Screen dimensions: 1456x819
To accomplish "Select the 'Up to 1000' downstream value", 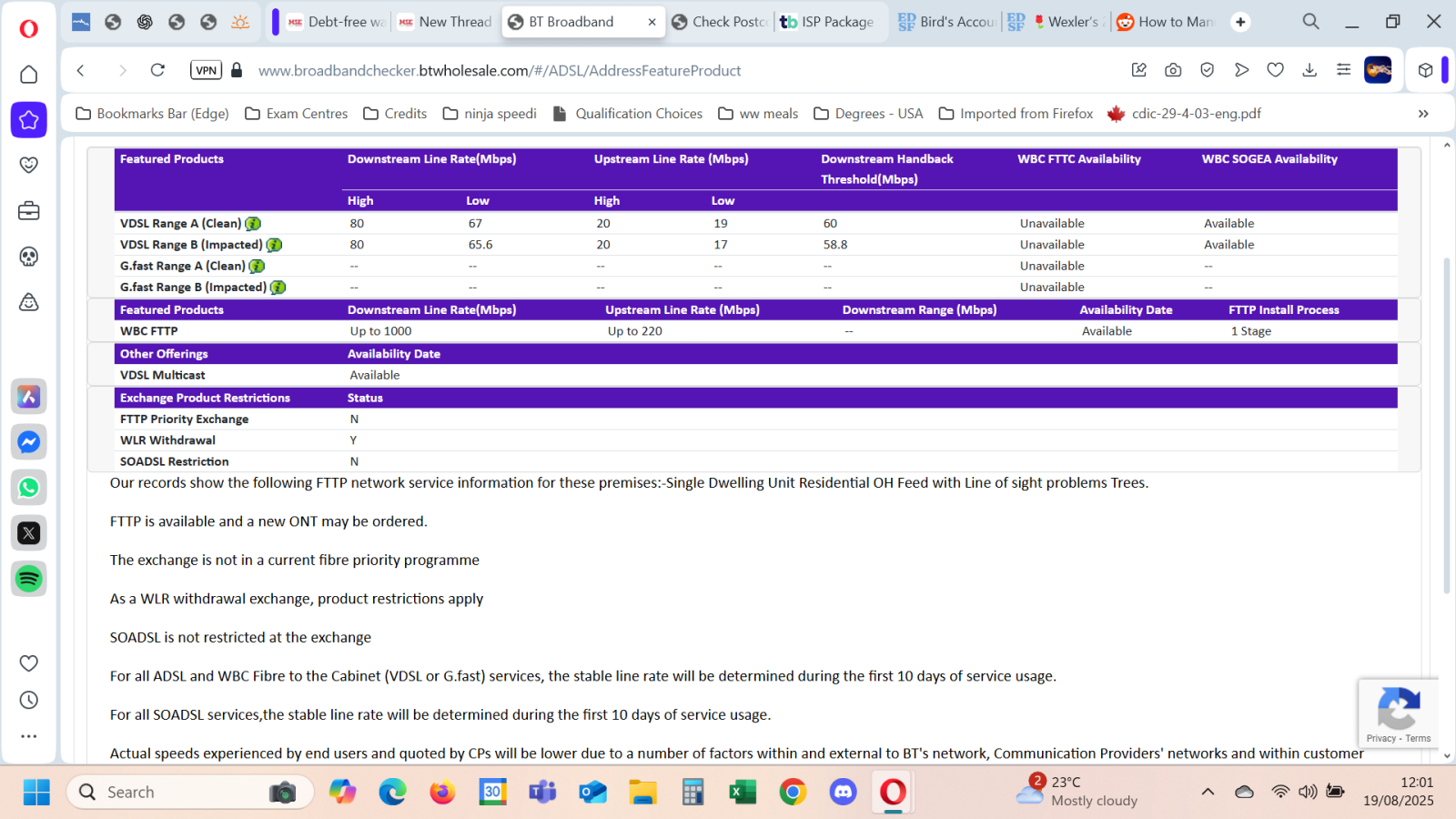I will pos(380,331).
